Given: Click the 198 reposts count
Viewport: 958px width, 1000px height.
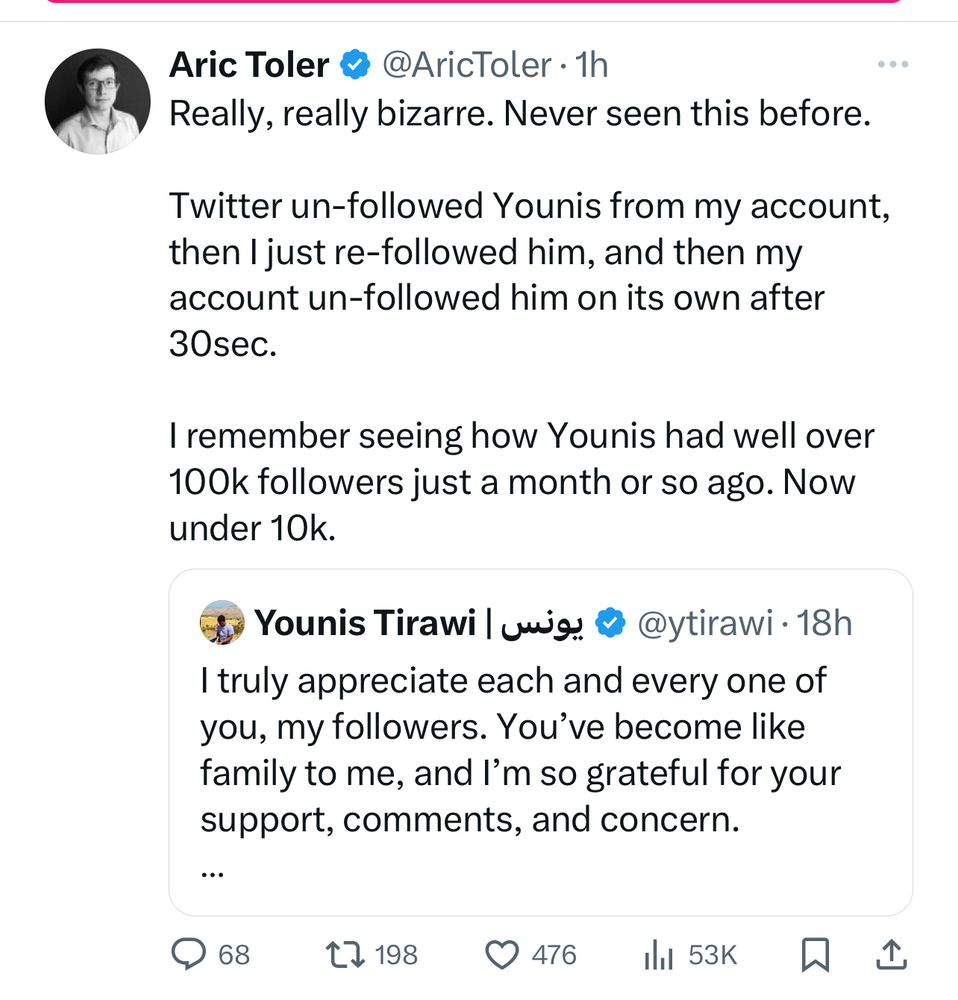Looking at the screenshot, I should tap(396, 955).
